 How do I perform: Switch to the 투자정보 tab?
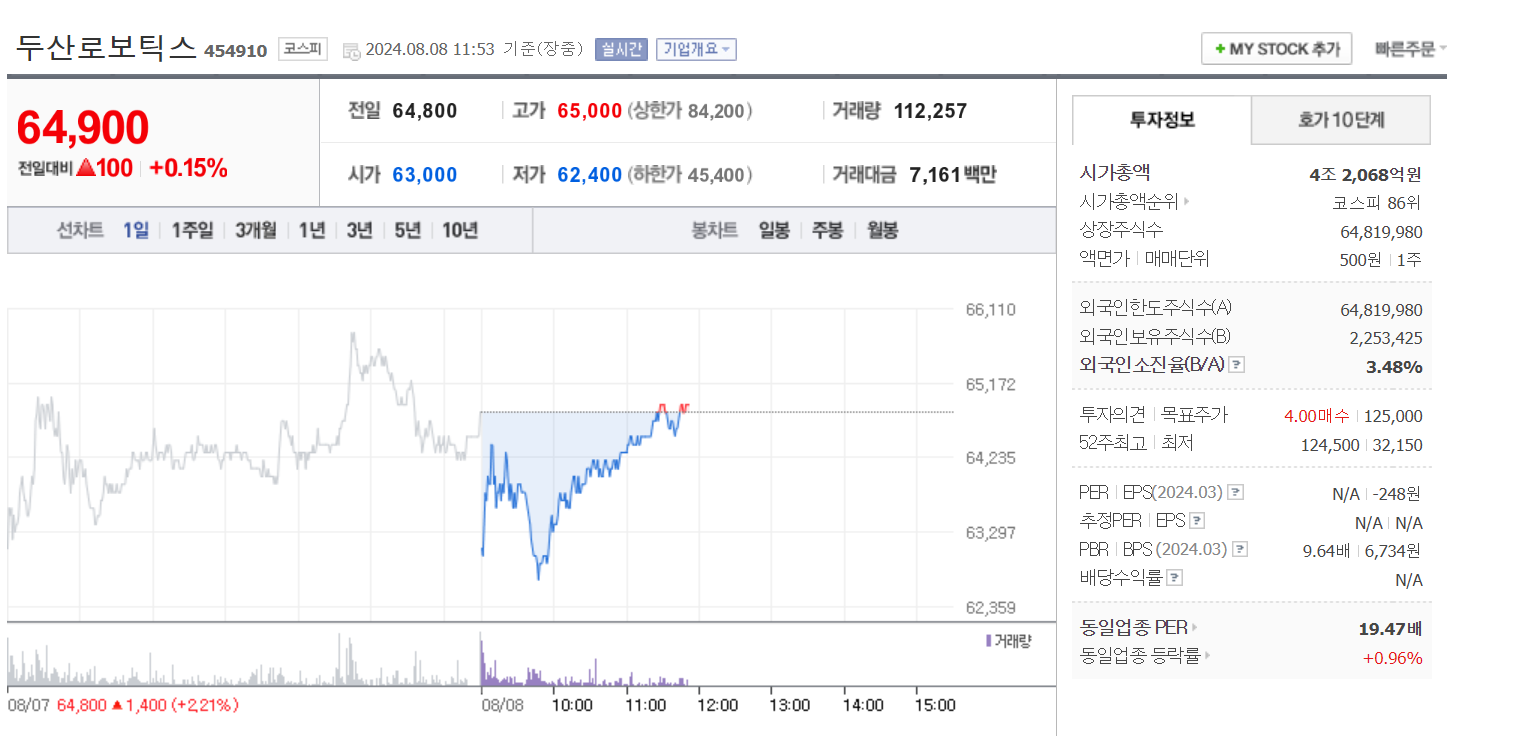(1162, 120)
